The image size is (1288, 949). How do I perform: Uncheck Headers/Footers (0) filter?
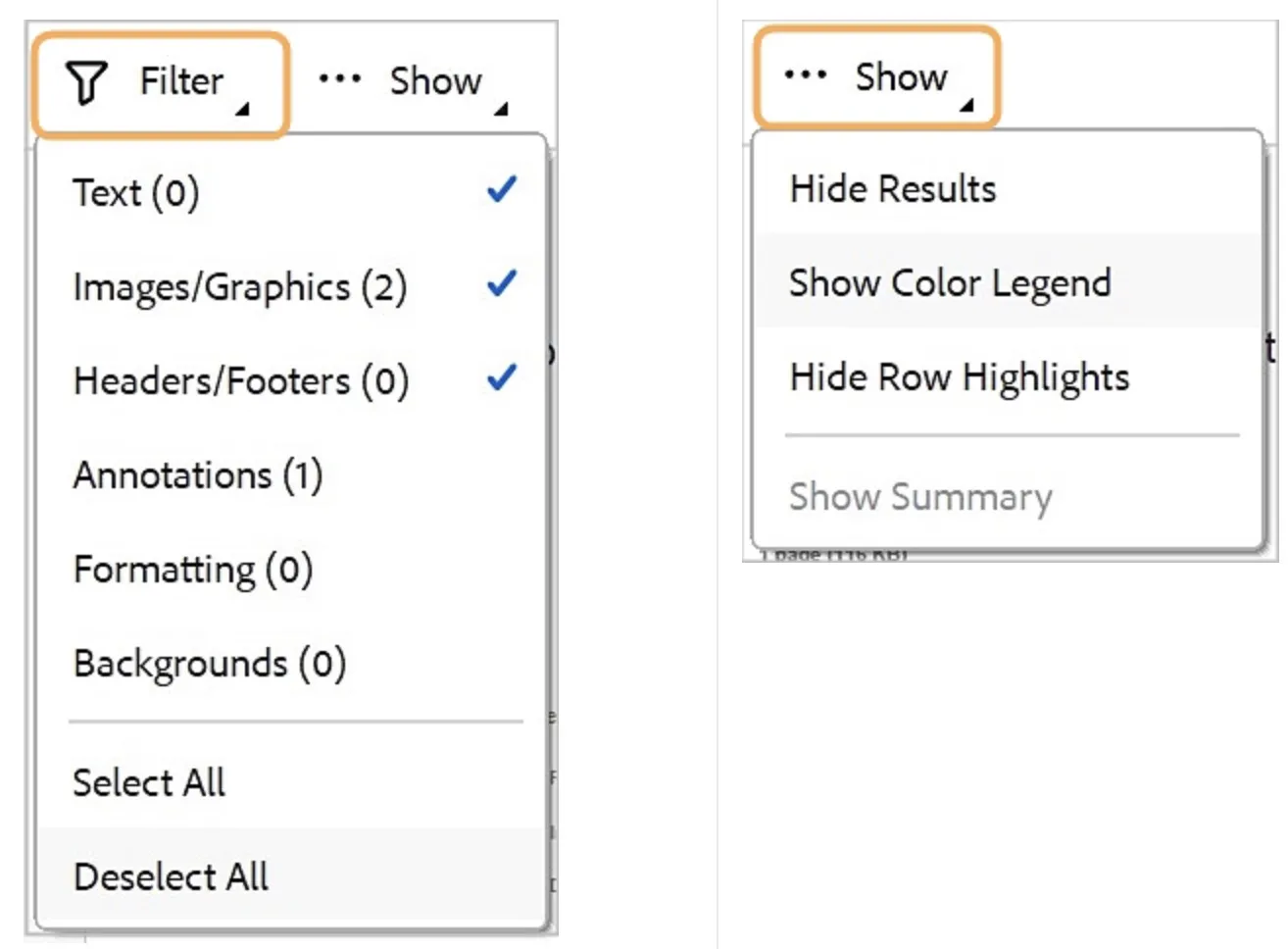502,377
